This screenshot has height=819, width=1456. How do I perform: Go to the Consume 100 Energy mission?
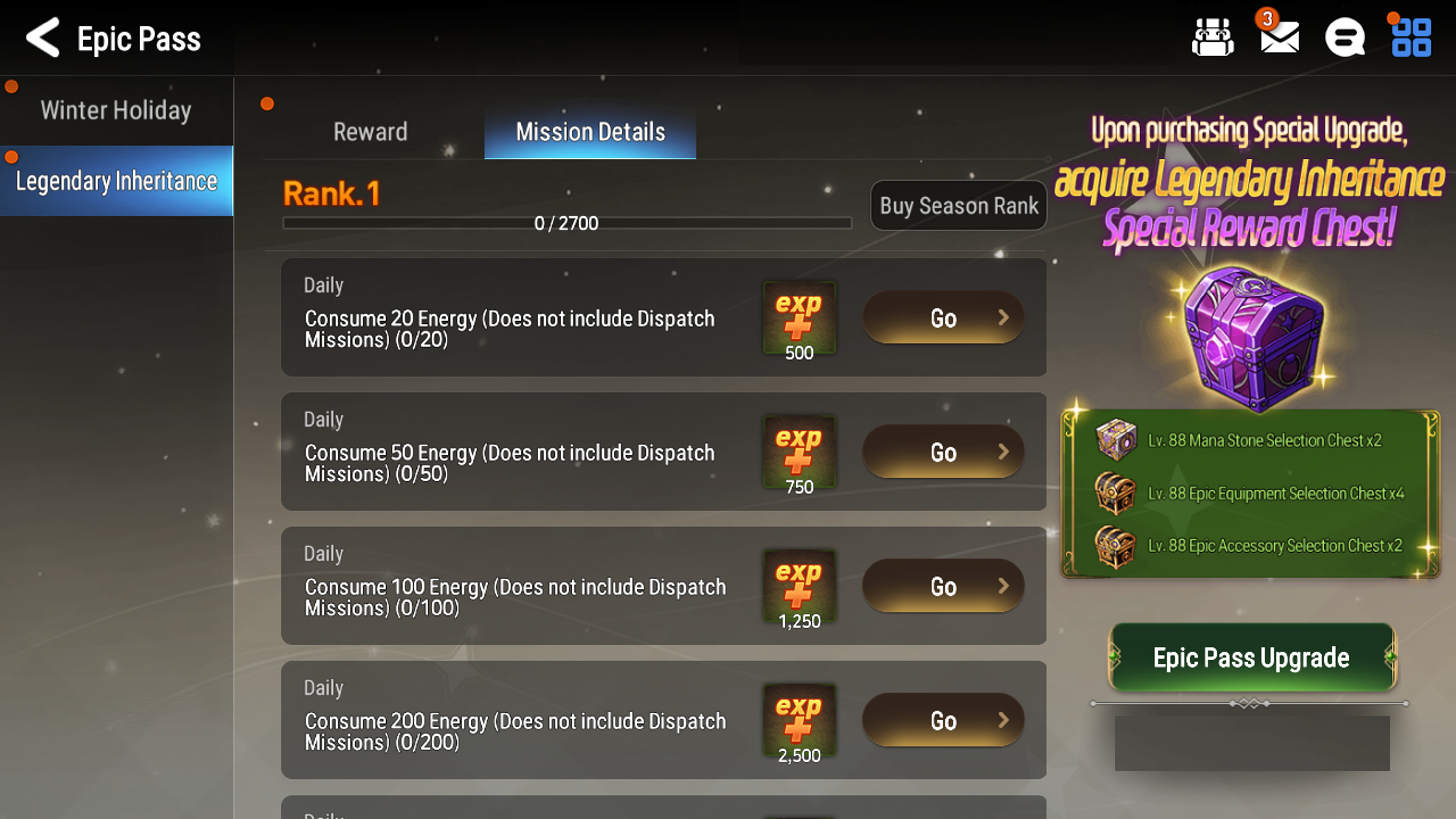tap(943, 586)
